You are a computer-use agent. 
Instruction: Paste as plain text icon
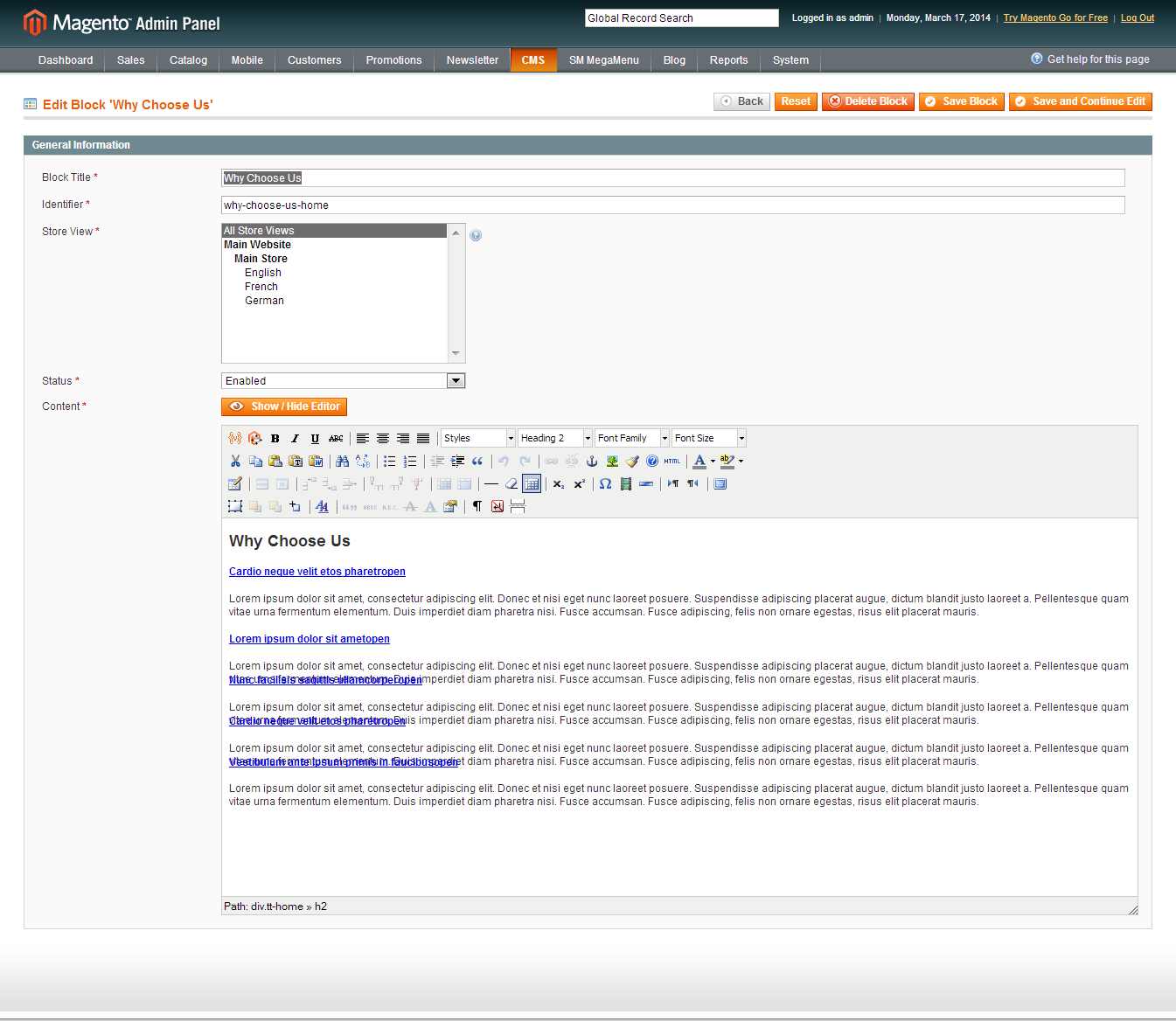point(296,462)
